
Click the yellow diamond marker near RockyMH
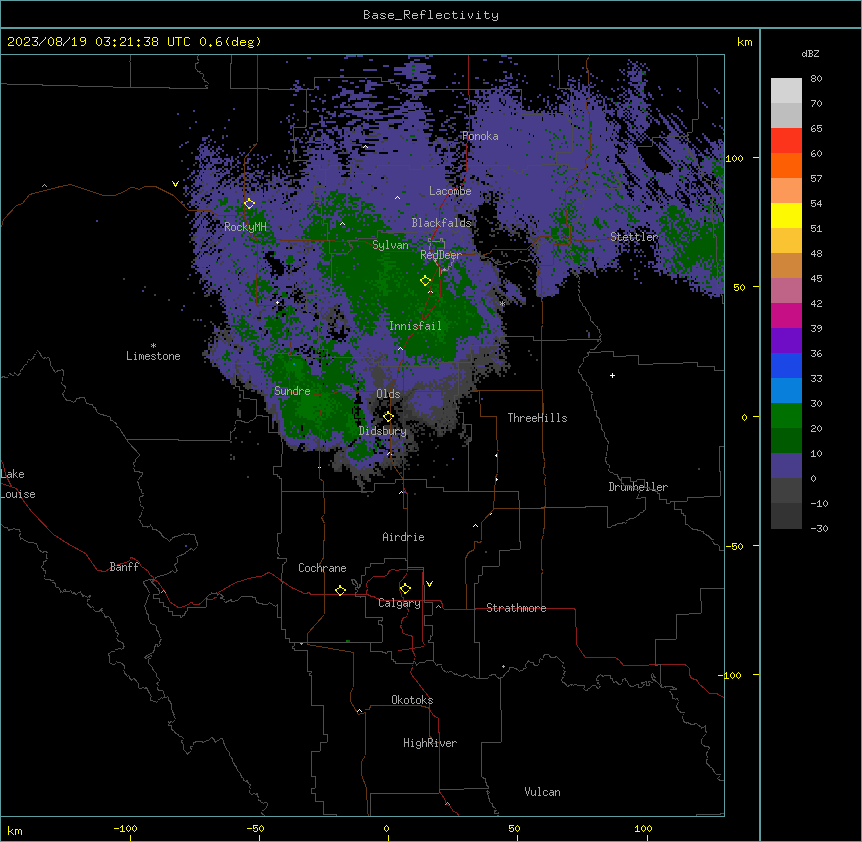pyautogui.click(x=249, y=204)
